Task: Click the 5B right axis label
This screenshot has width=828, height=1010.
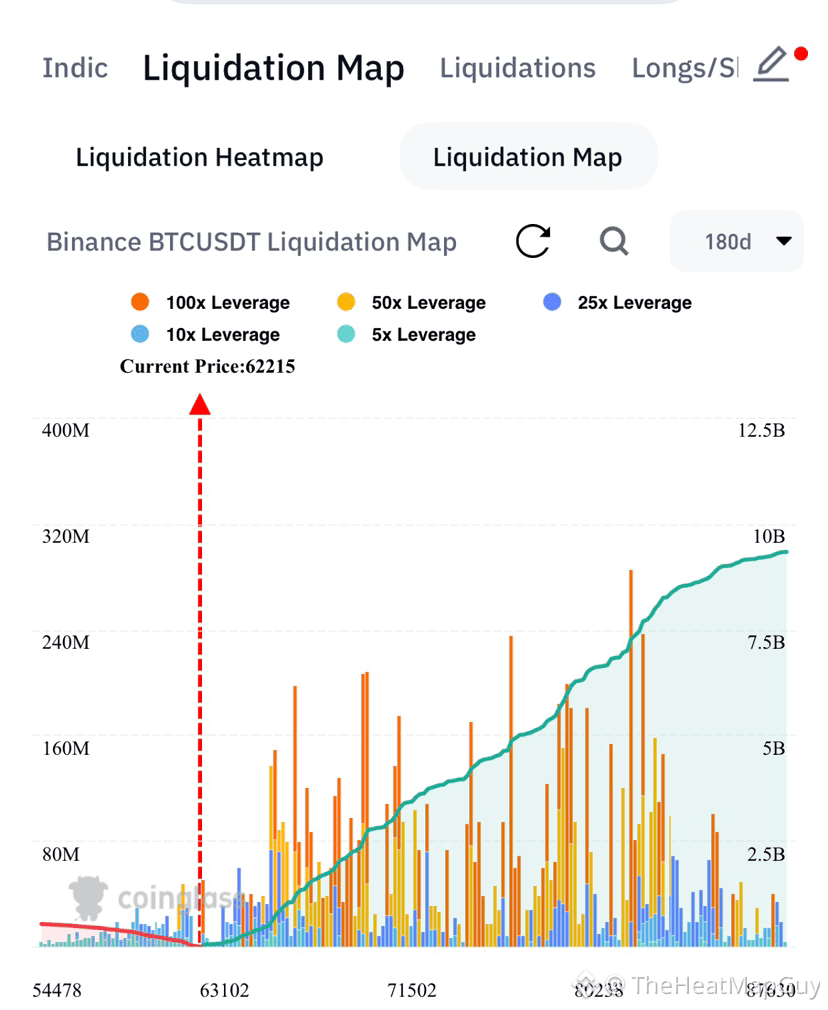Action: pos(774,748)
